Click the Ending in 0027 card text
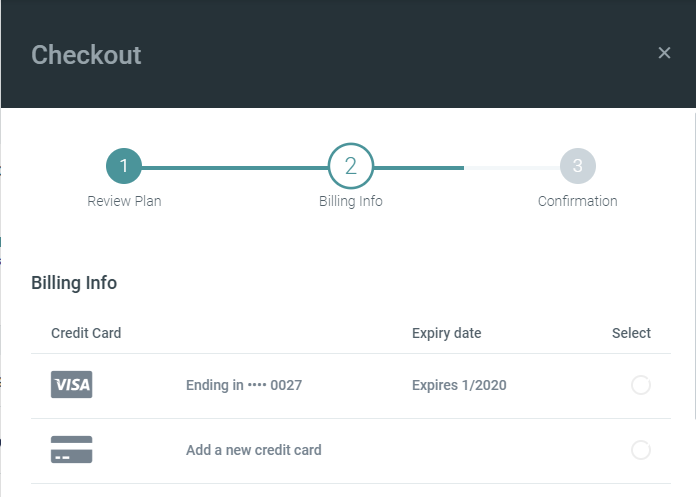Viewport: 696px width, 497px height. coord(244,385)
